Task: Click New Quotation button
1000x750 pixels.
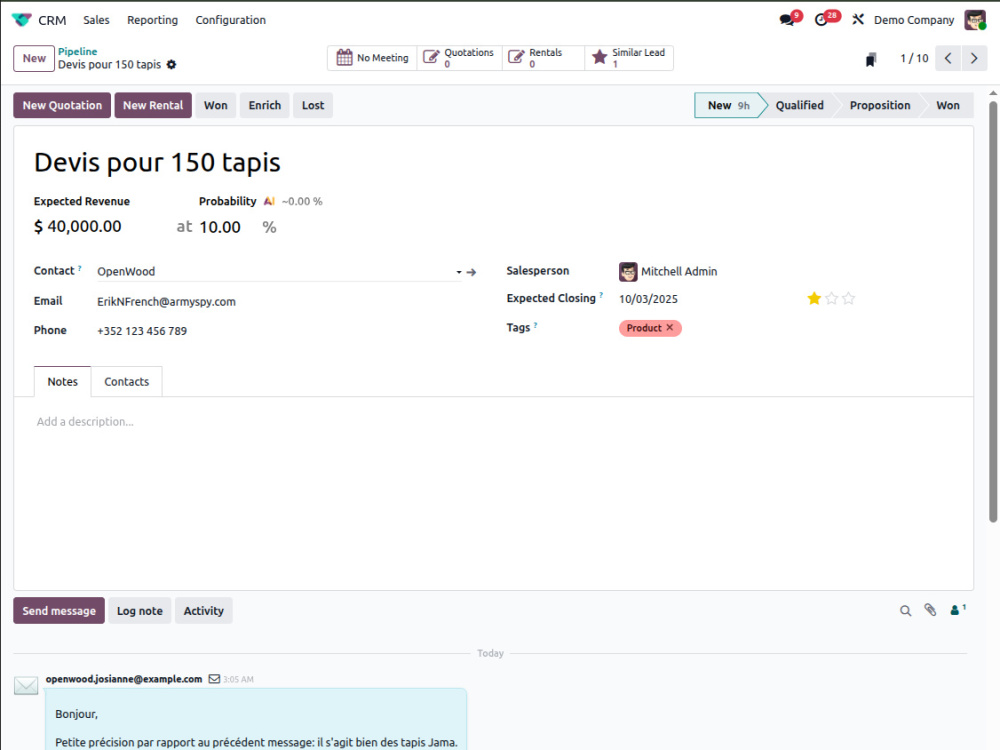Action: pyautogui.click(x=62, y=105)
